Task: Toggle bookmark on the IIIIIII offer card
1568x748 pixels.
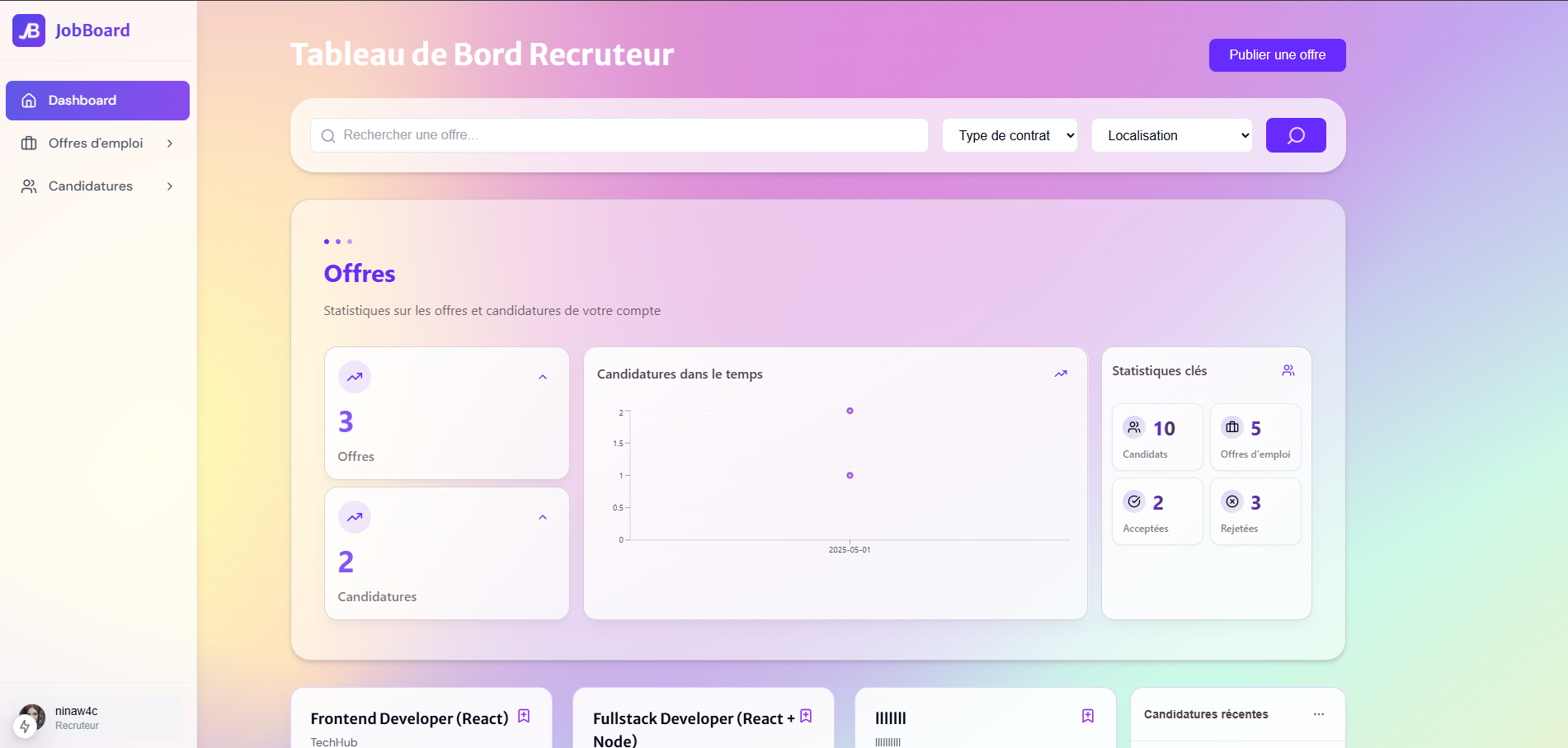Action: [x=1087, y=716]
